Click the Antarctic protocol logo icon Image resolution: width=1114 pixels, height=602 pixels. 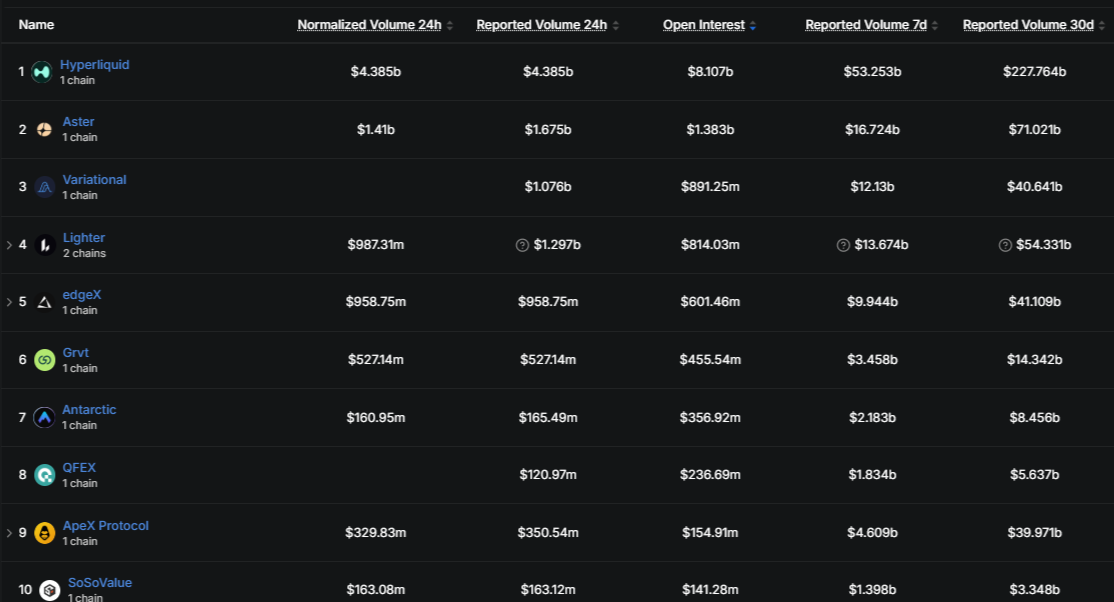point(44,417)
